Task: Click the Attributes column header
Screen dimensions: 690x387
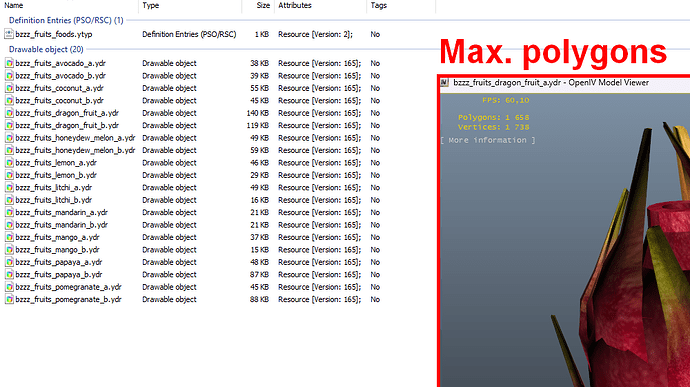Action: [294, 5]
